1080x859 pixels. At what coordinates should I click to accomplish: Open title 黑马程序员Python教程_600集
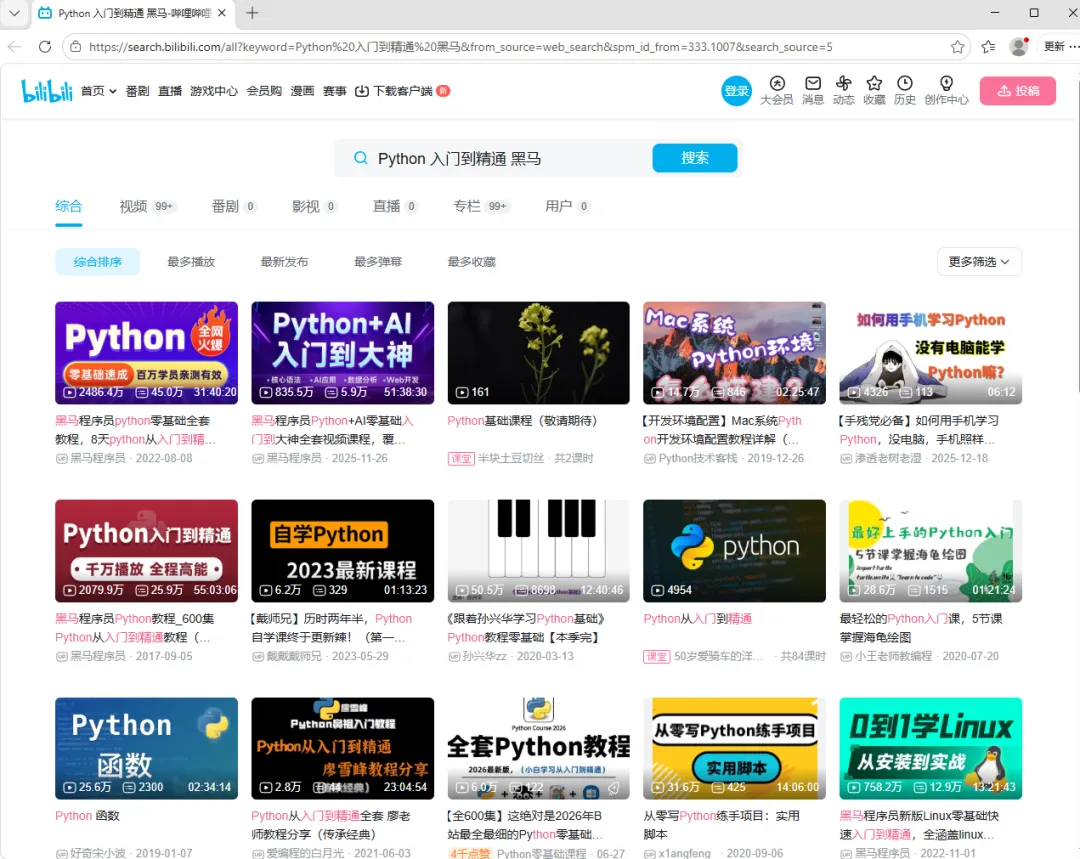(134, 628)
